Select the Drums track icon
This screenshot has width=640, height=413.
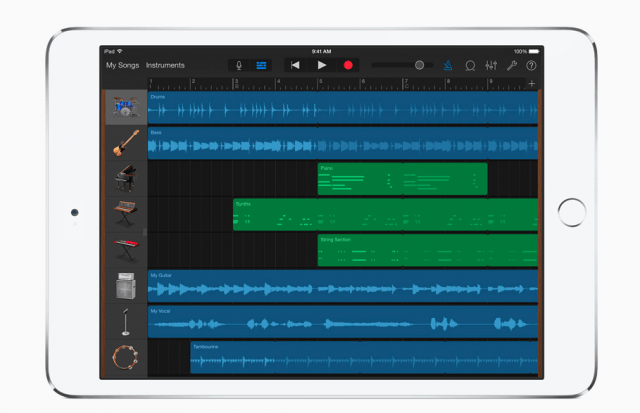[x=126, y=107]
